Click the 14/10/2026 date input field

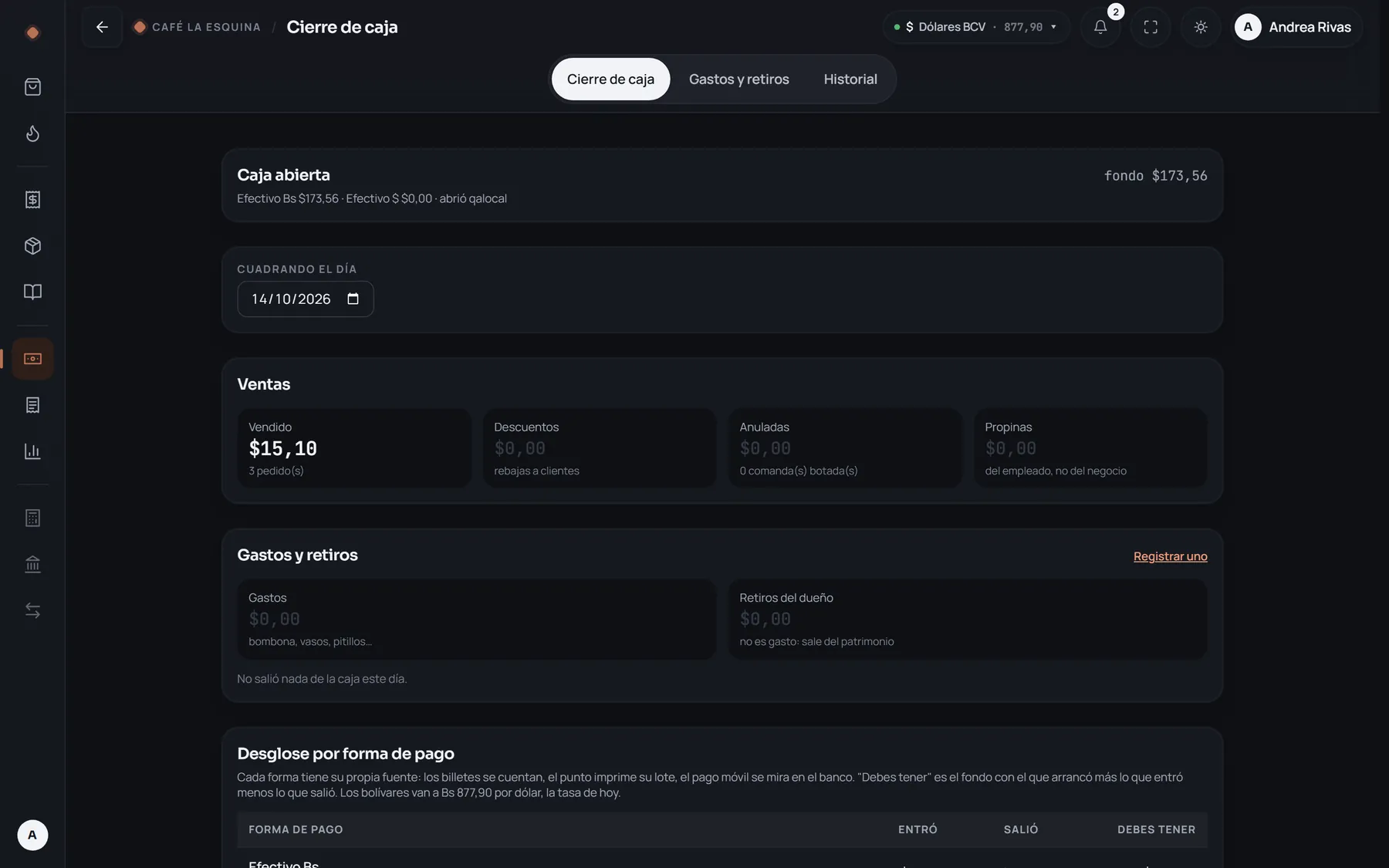click(306, 299)
